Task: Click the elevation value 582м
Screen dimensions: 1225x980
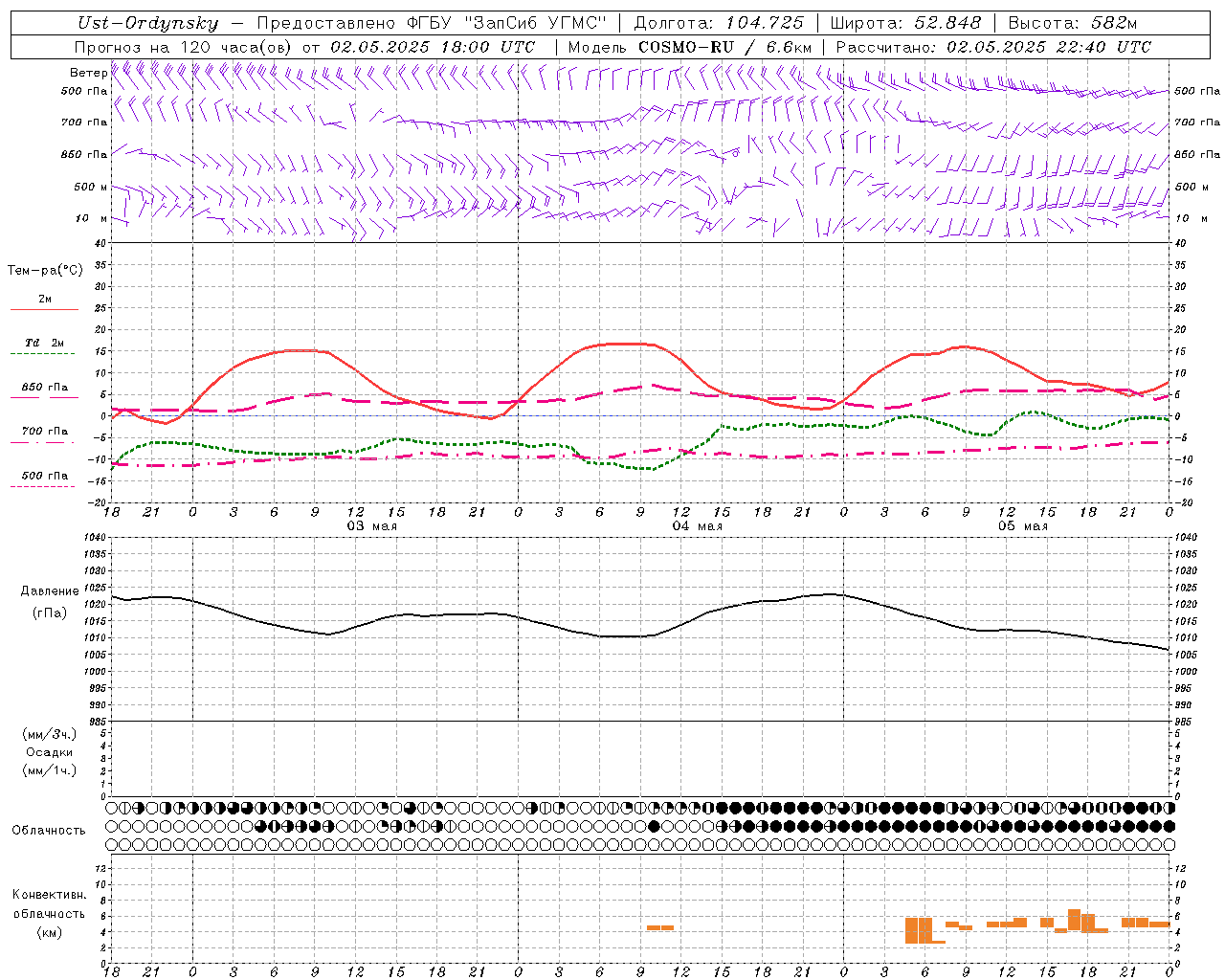Action: pos(1114,23)
